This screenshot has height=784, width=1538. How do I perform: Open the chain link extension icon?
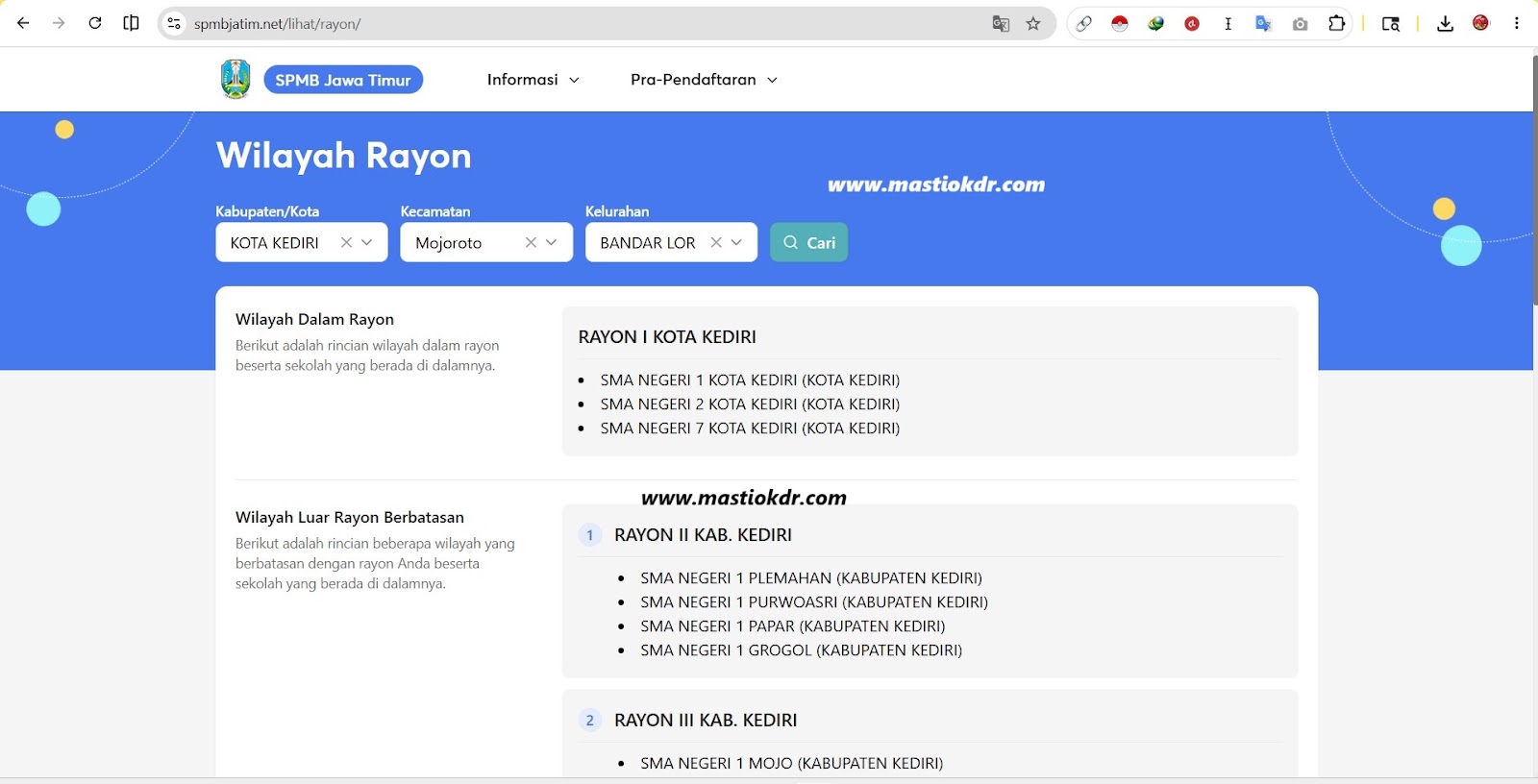pyautogui.click(x=1083, y=24)
